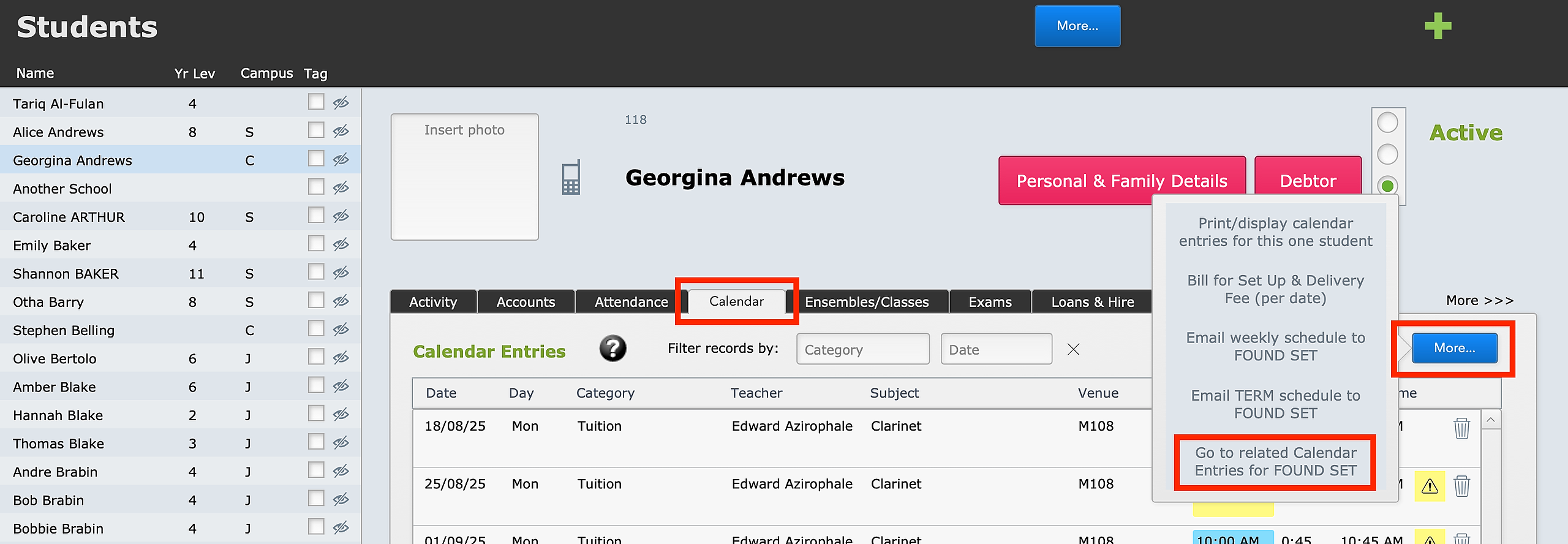1568x544 pixels.
Task: Click the eye-slash icon for Otha Barry
Action: pos(341,301)
